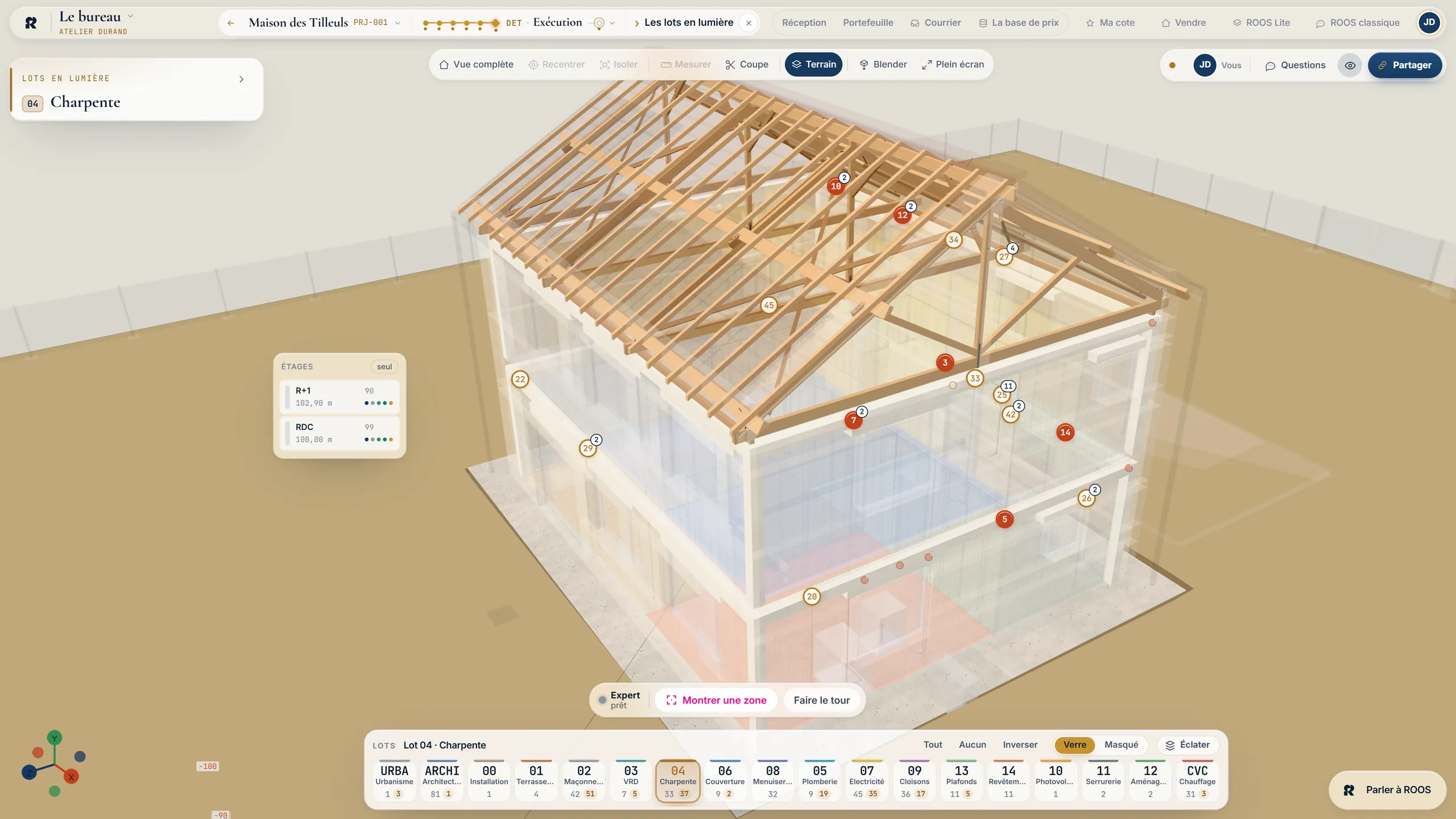Select marker 22 on left wall
The width and height of the screenshot is (1456, 819).
tap(520, 379)
